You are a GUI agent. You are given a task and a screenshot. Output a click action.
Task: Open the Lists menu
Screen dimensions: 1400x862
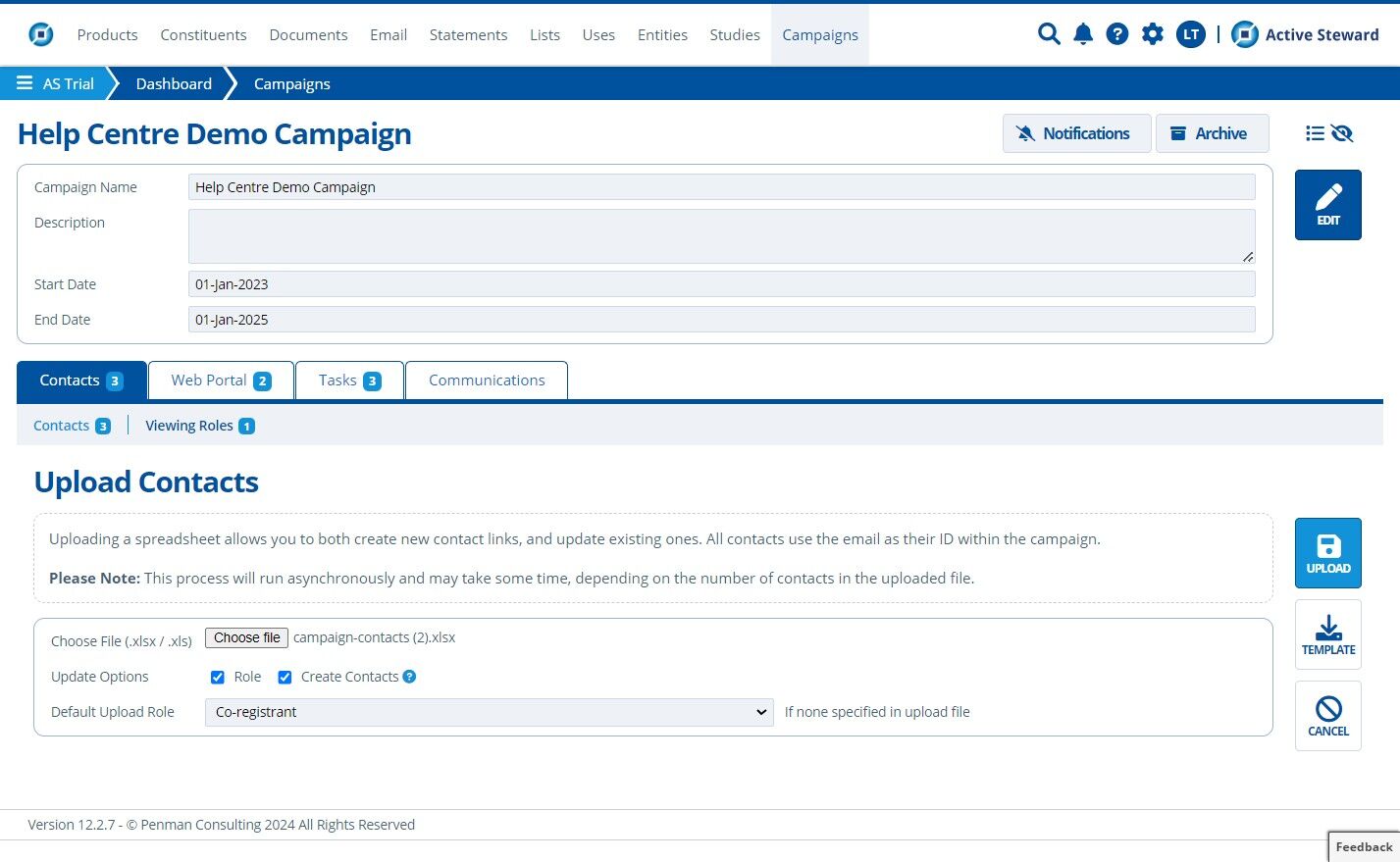pyautogui.click(x=544, y=34)
